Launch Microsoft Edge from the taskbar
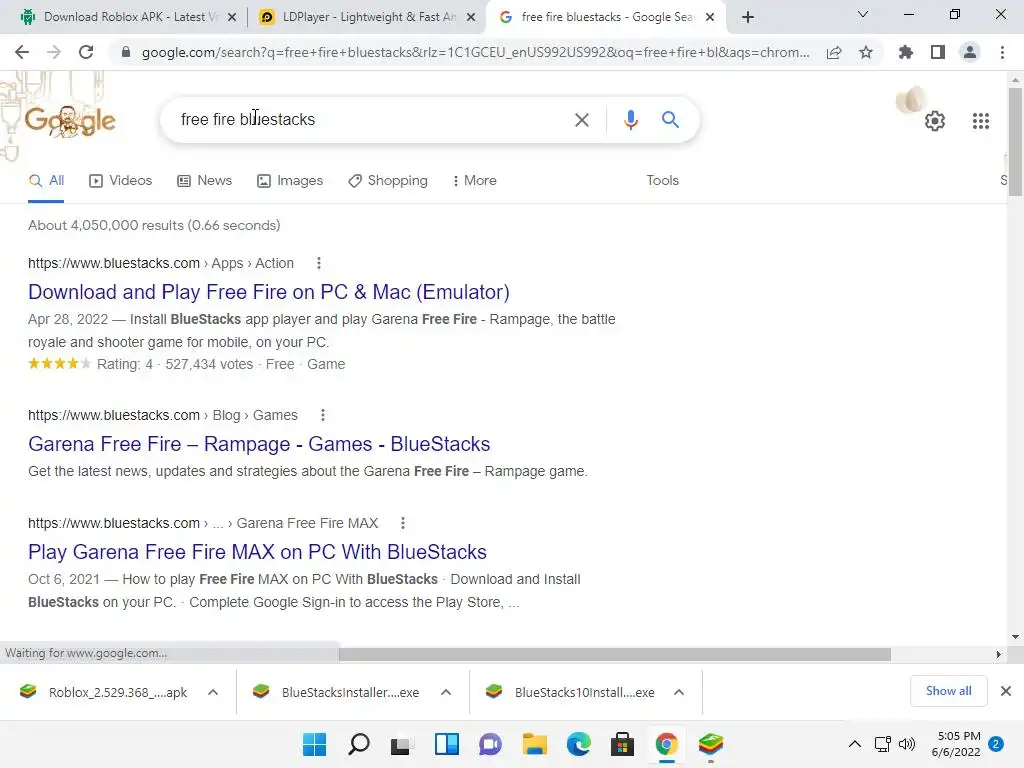The height and width of the screenshot is (768, 1024). coord(579,744)
